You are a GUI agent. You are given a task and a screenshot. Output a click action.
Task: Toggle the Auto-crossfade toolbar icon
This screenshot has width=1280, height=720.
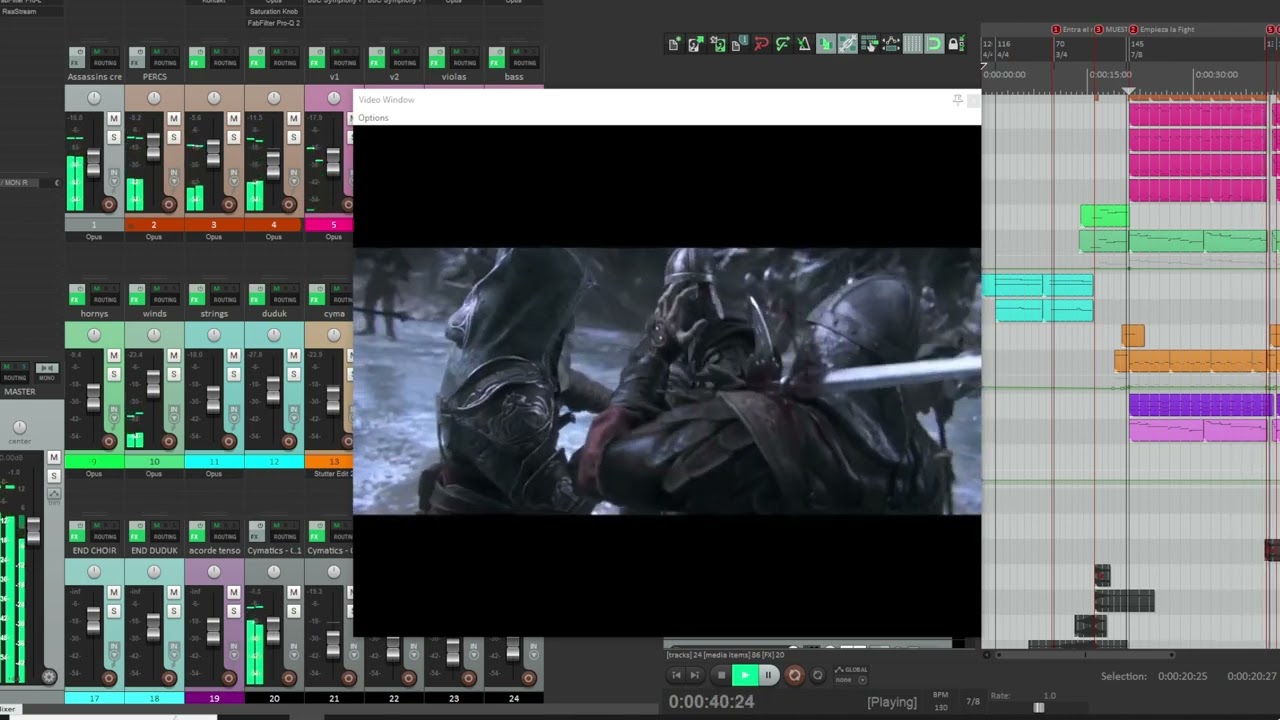826,44
